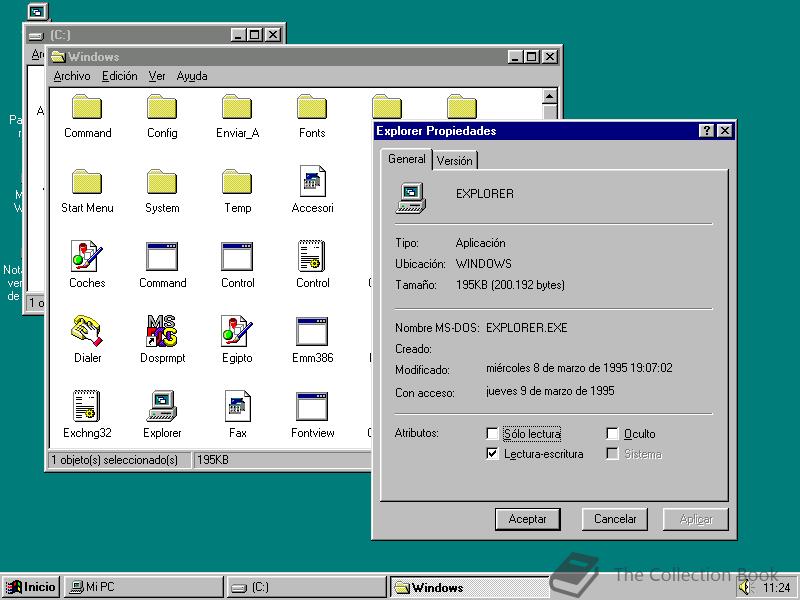Open the Ayuda menu

192,76
